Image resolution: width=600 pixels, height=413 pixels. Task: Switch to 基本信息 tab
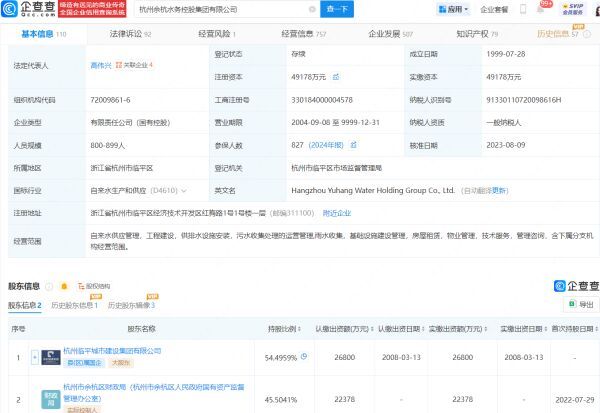[x=44, y=34]
